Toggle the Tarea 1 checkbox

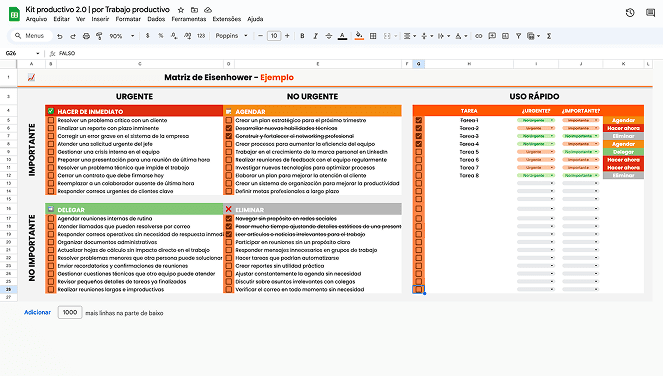click(419, 120)
